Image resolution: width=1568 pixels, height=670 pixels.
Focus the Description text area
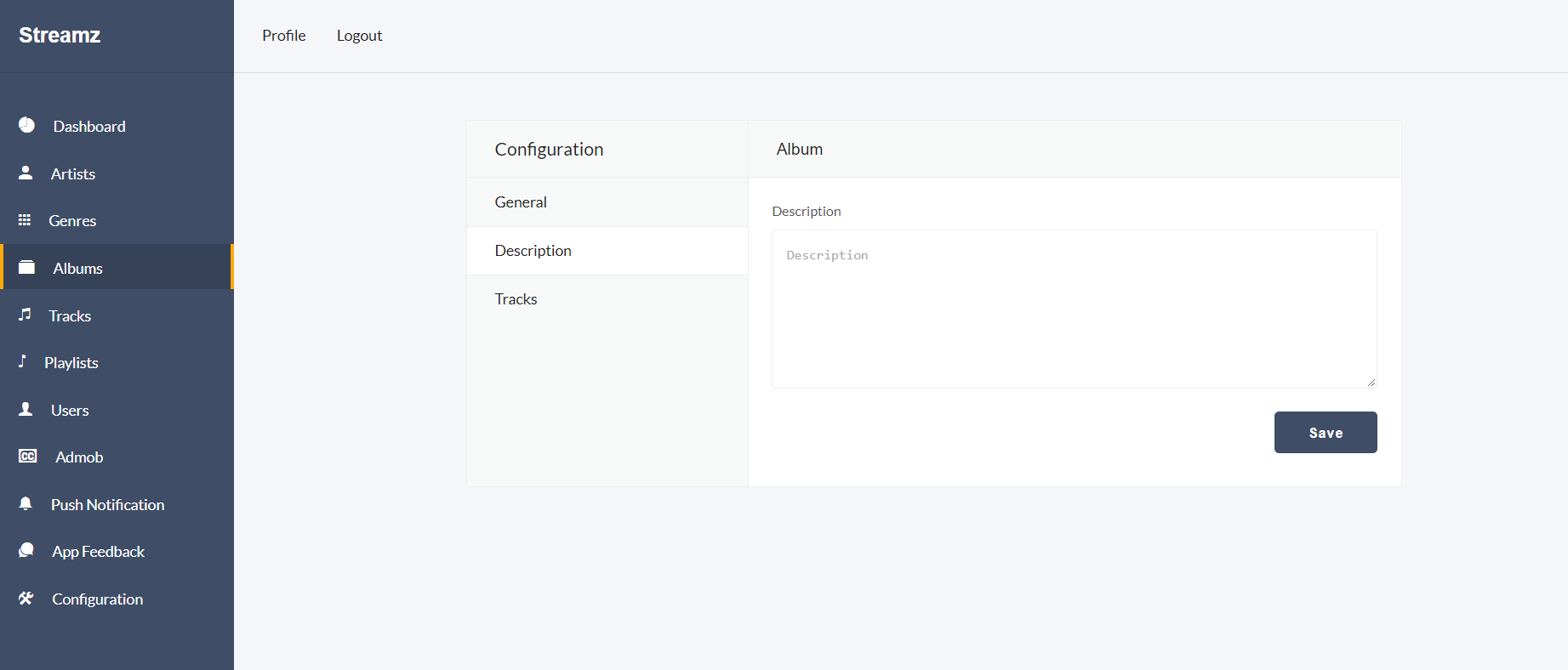click(1074, 309)
